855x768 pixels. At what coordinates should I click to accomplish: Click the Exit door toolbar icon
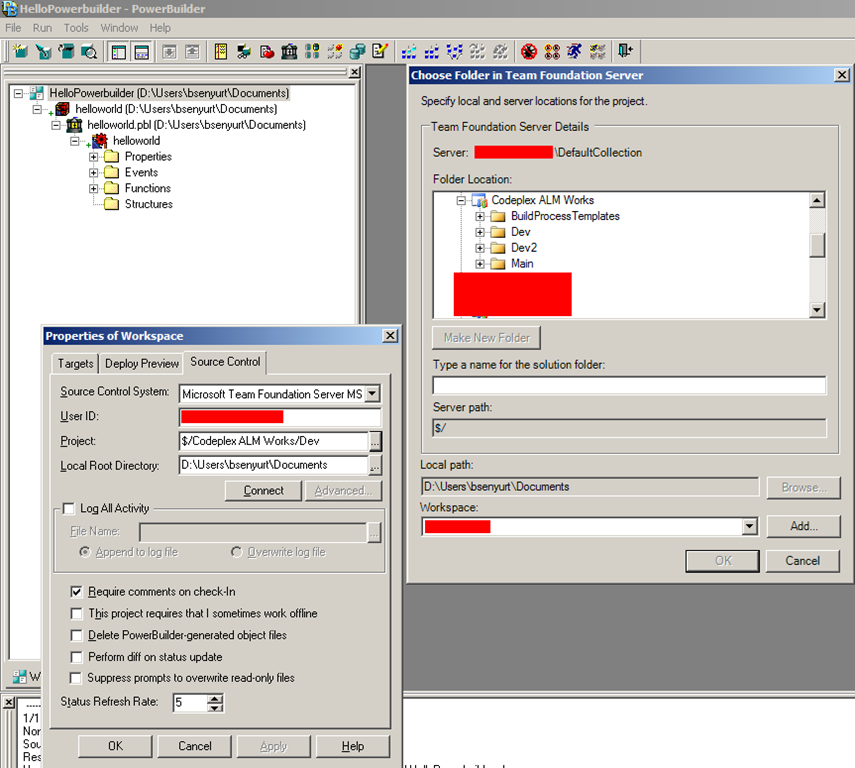pos(625,51)
